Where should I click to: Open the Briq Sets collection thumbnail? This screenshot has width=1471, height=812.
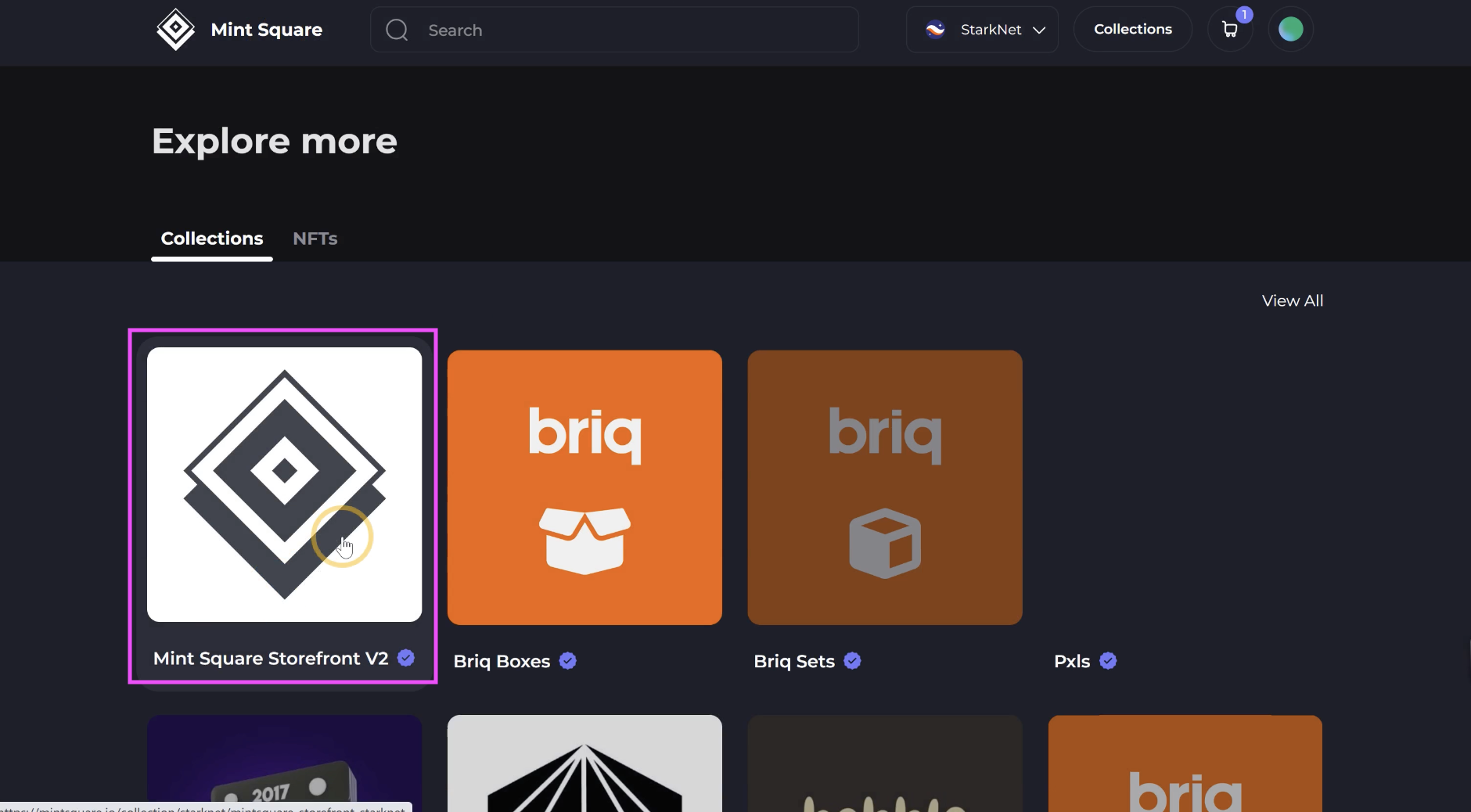tap(885, 487)
